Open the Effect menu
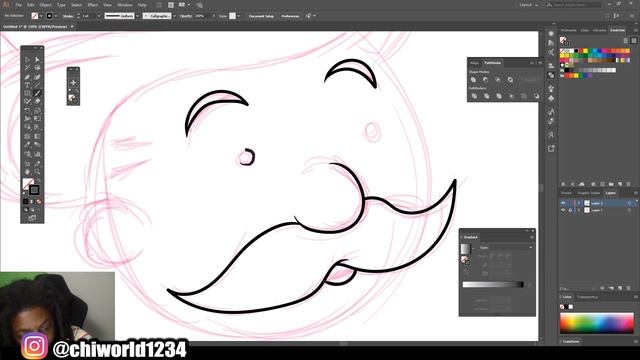 93,5
